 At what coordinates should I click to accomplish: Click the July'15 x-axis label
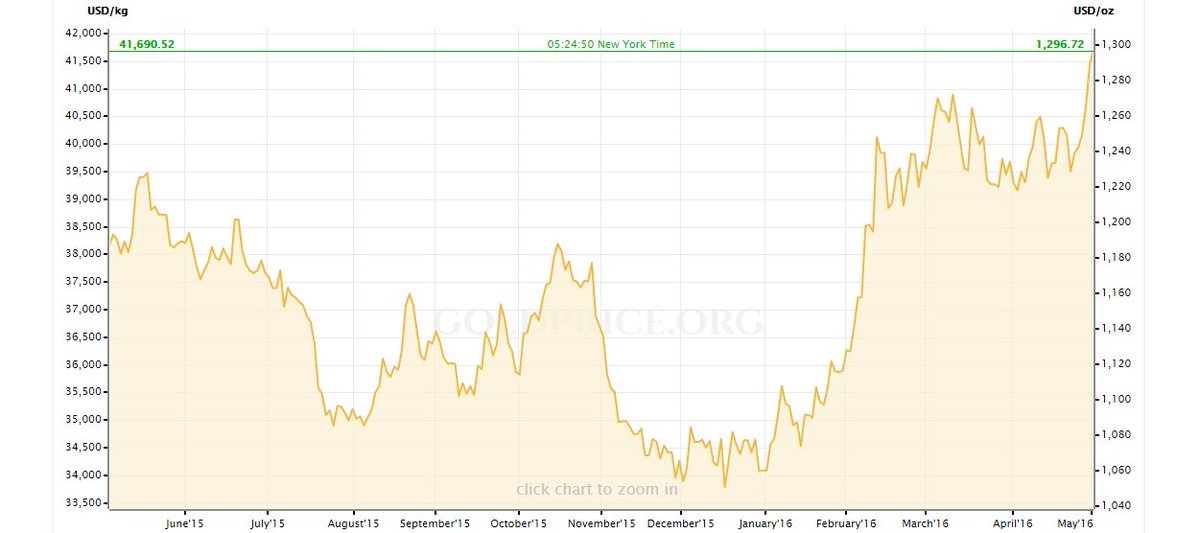(267, 522)
